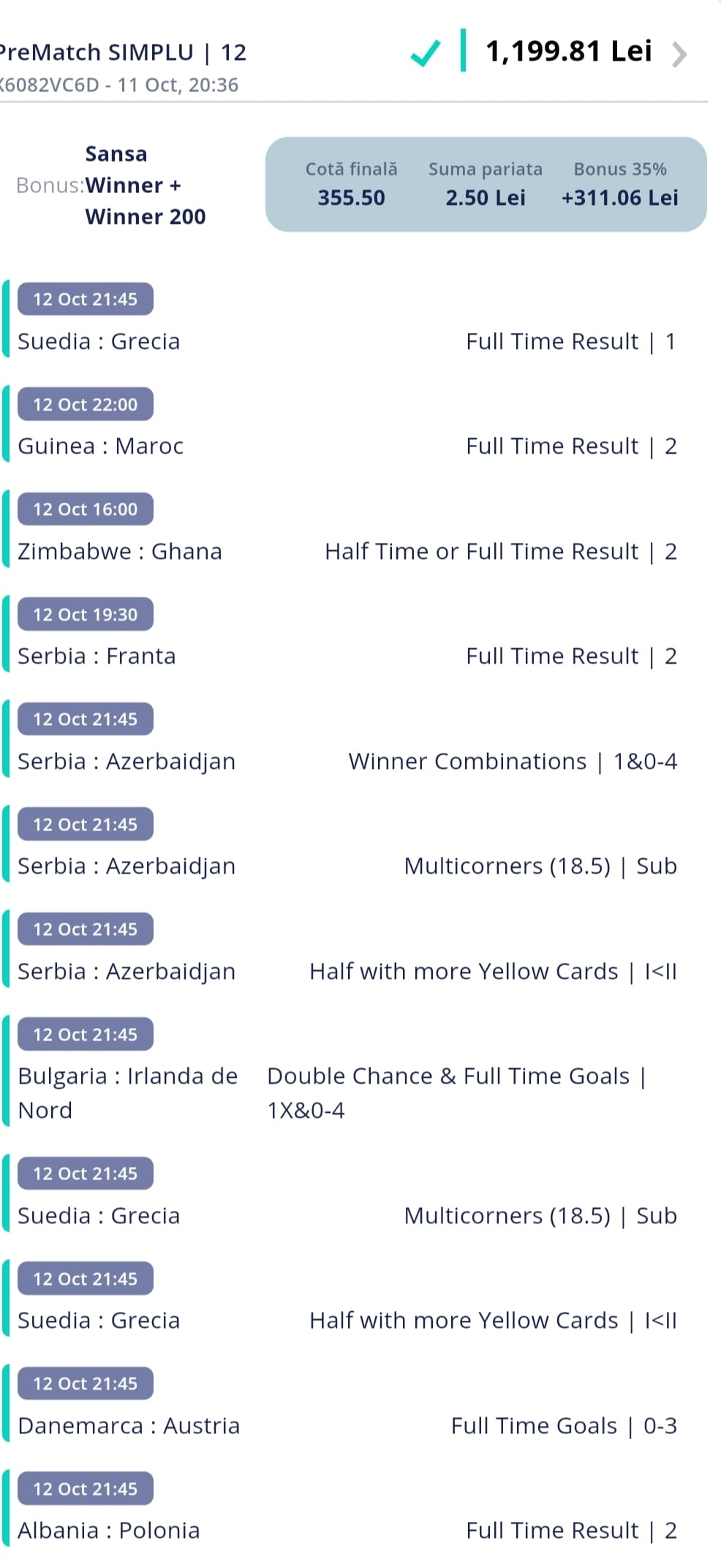Select the PreMatch SIMPLU | 12 ticket header

pos(124,53)
